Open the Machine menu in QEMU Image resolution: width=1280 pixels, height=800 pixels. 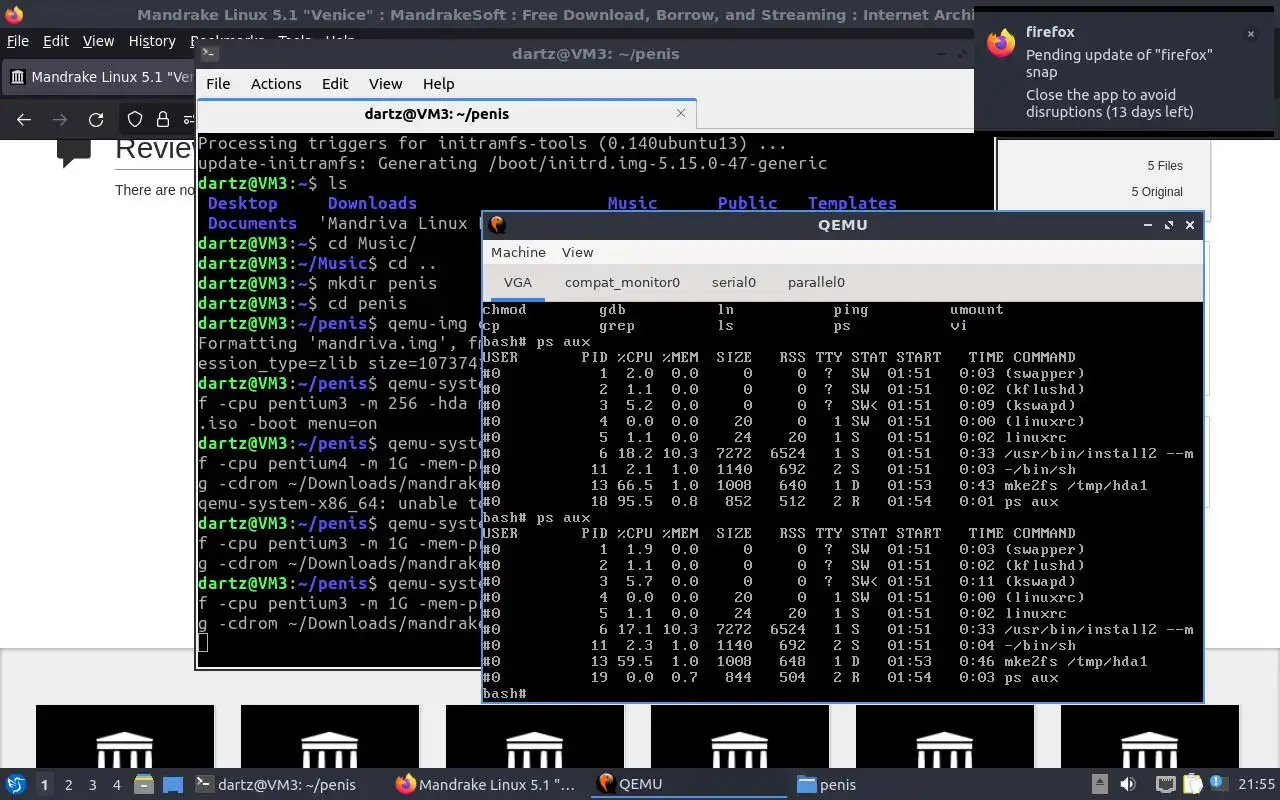coord(518,252)
